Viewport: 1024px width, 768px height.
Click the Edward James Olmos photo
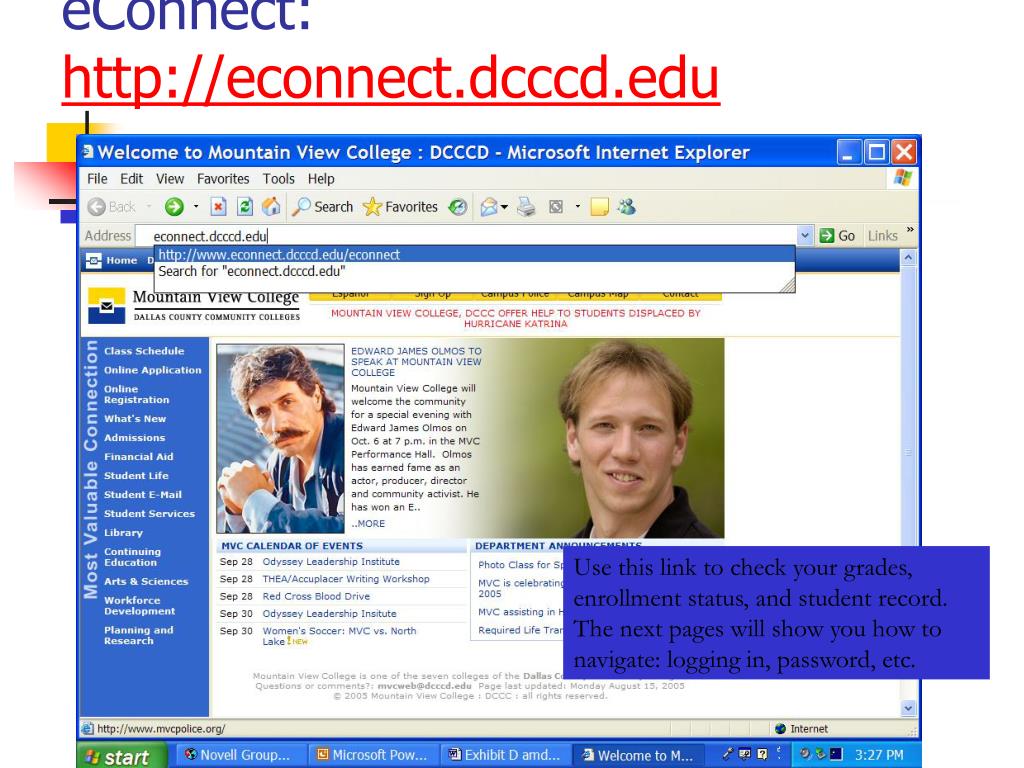tap(280, 439)
